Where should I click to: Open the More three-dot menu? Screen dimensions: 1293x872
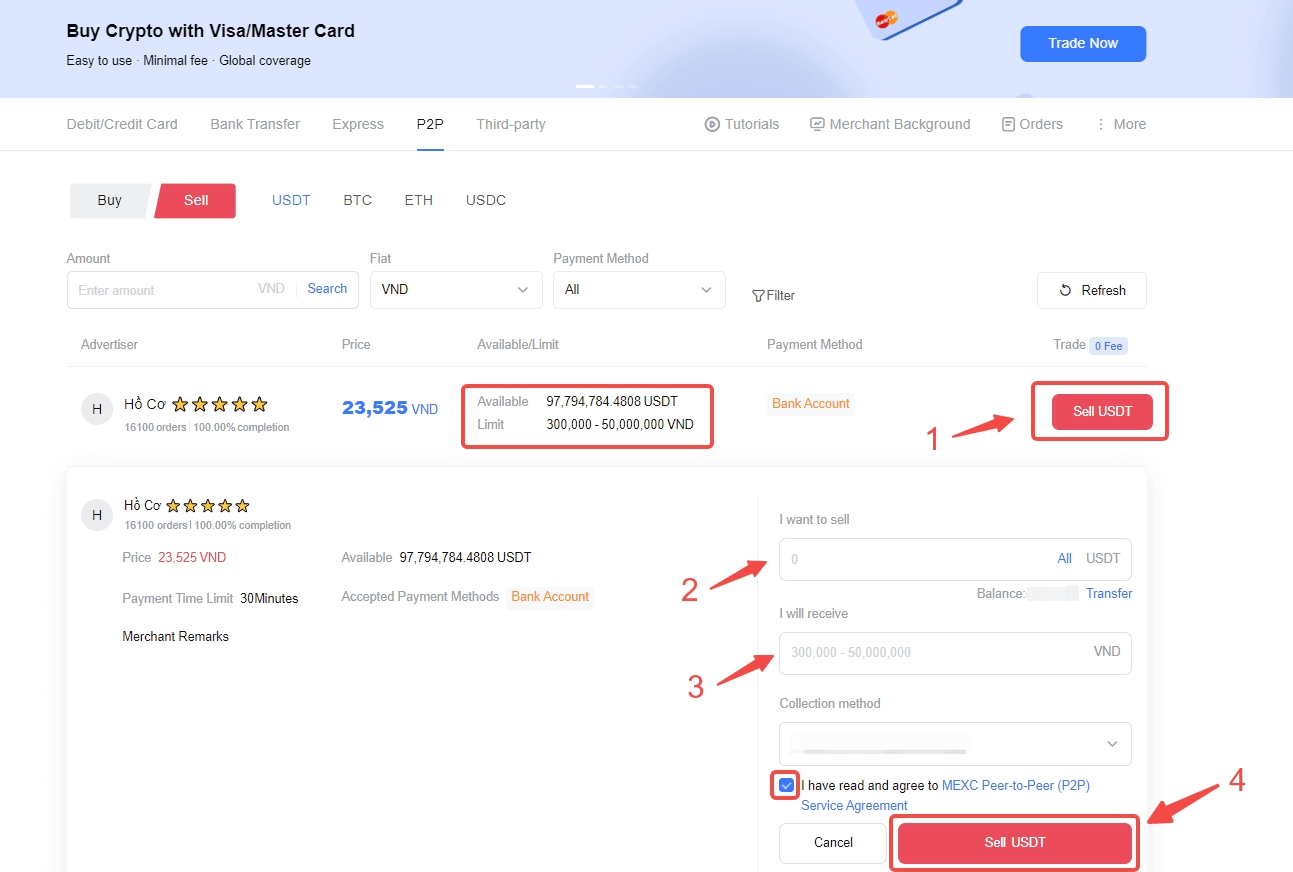click(1101, 125)
